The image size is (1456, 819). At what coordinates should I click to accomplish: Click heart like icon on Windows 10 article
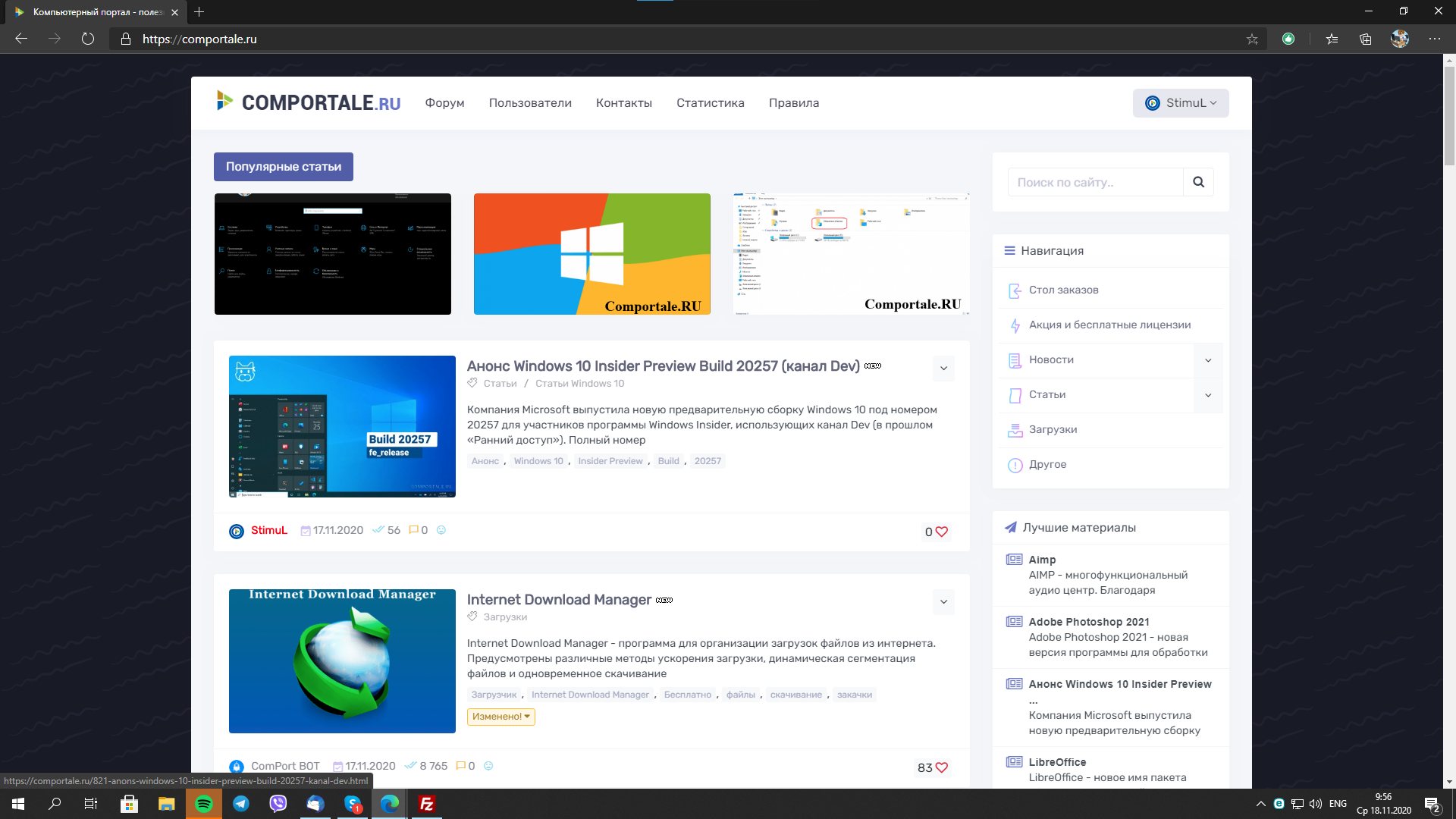941,532
